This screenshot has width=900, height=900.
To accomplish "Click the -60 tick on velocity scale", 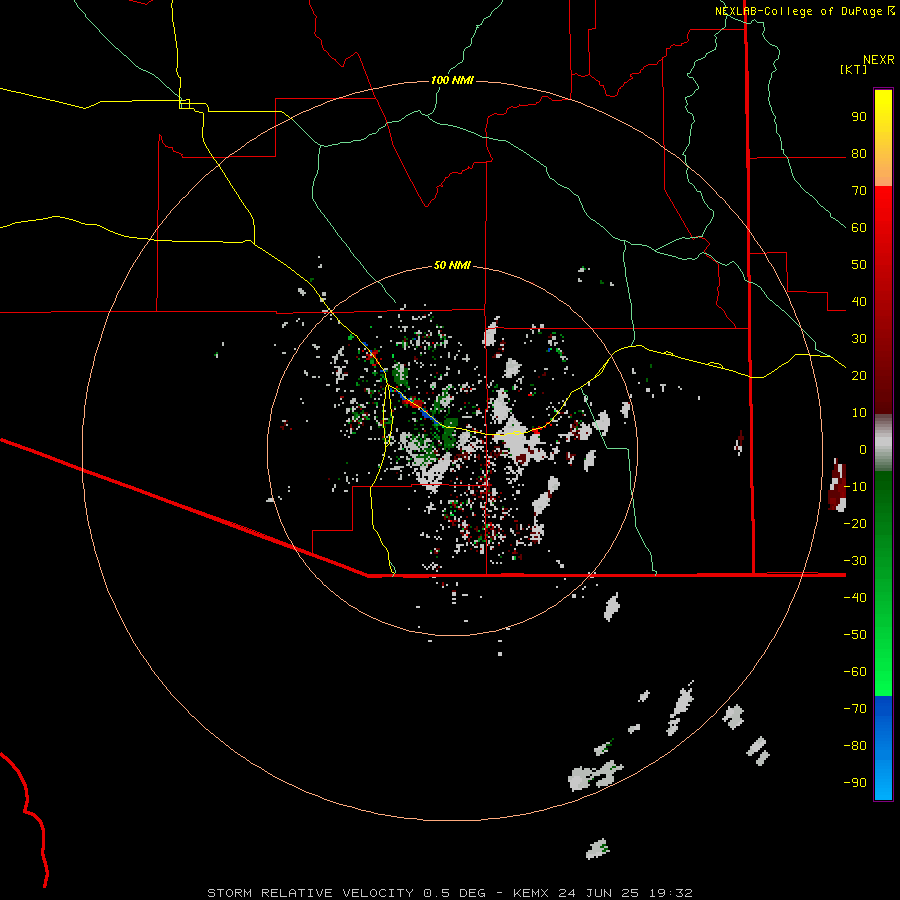I will pyautogui.click(x=855, y=672).
